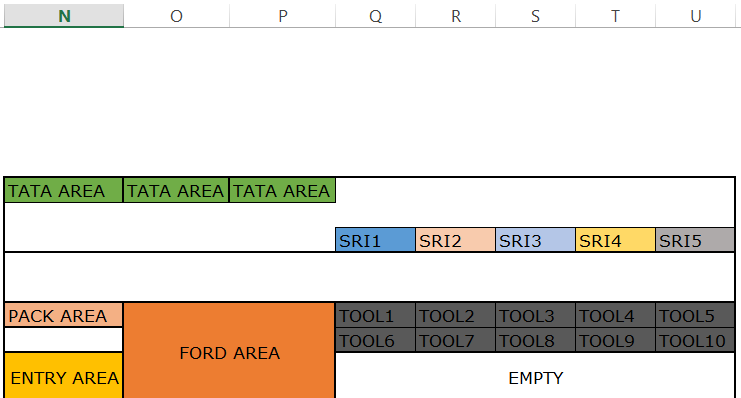Screen dimensions: 741x398
Task: Select column N header
Action: coord(64,16)
